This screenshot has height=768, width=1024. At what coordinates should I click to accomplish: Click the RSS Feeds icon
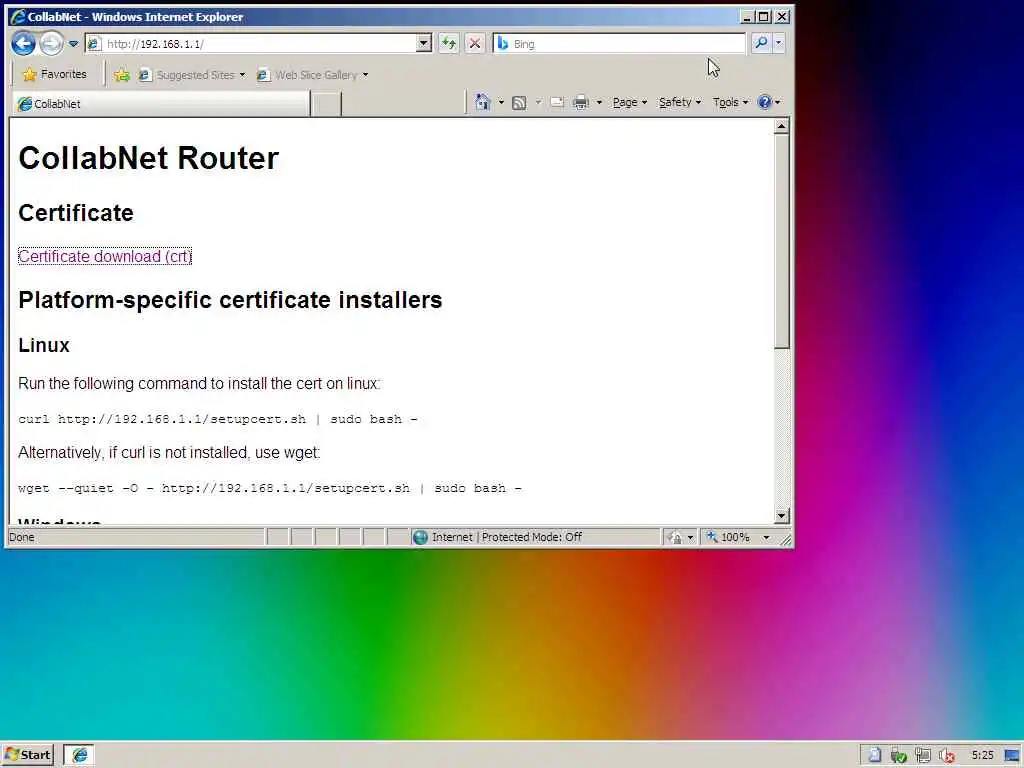[519, 103]
